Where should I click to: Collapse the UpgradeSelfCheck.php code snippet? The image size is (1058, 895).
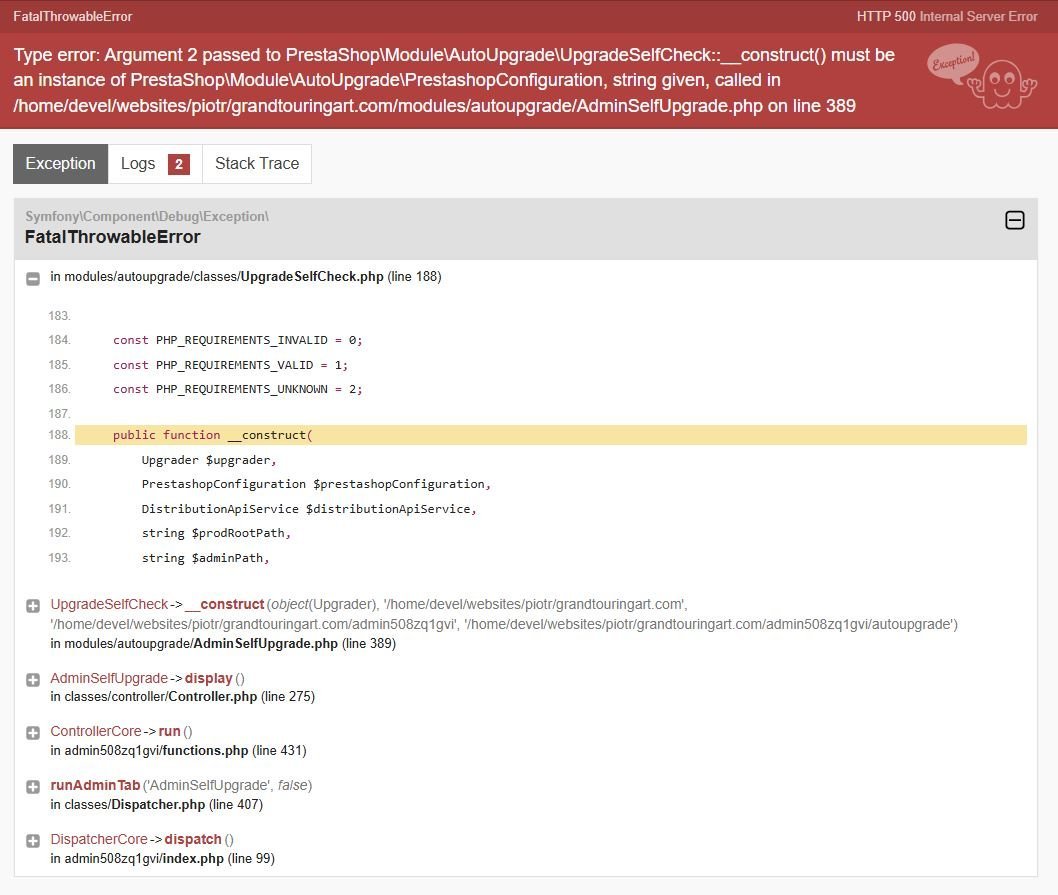pos(32,279)
